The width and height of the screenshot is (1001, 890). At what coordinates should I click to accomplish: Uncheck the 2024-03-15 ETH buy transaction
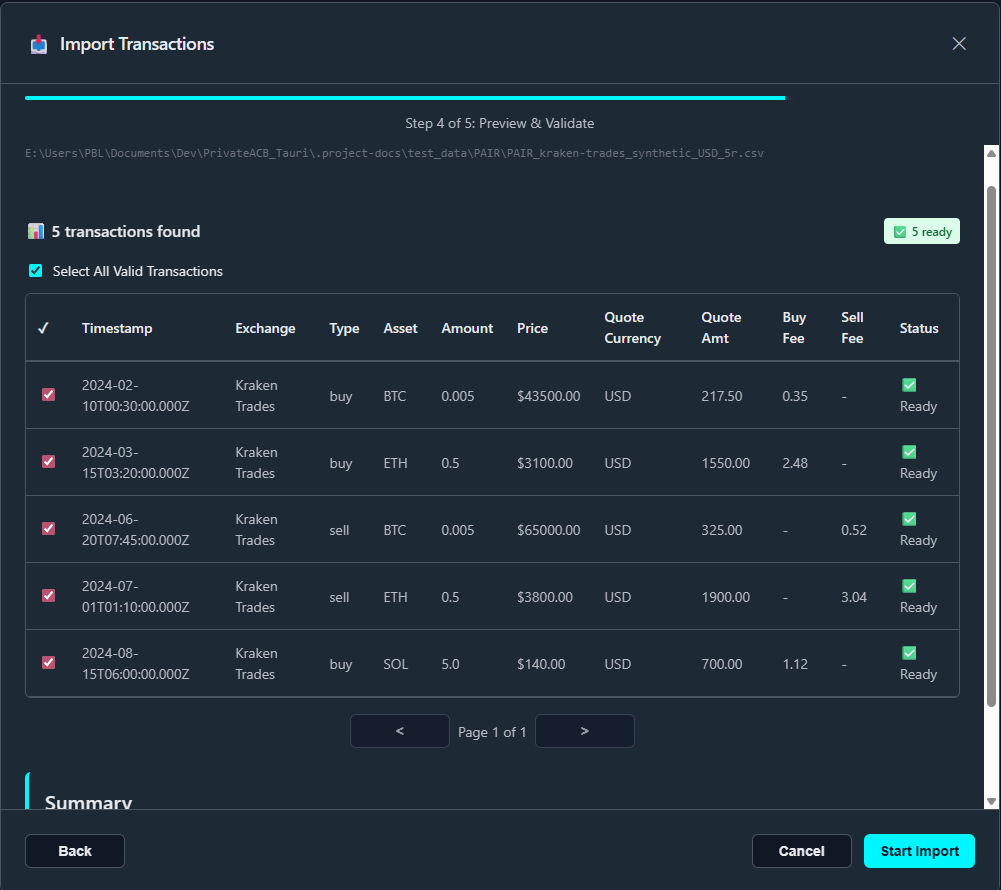point(49,462)
